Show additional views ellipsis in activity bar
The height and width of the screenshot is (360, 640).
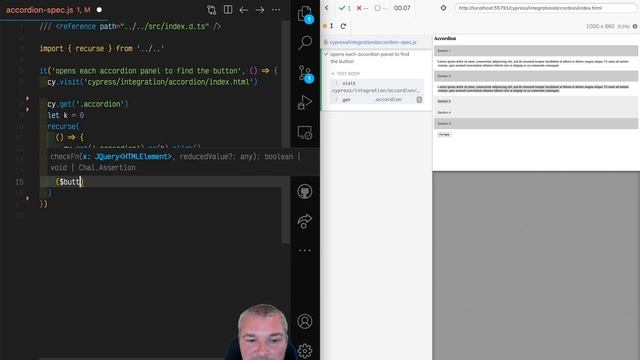point(304,250)
